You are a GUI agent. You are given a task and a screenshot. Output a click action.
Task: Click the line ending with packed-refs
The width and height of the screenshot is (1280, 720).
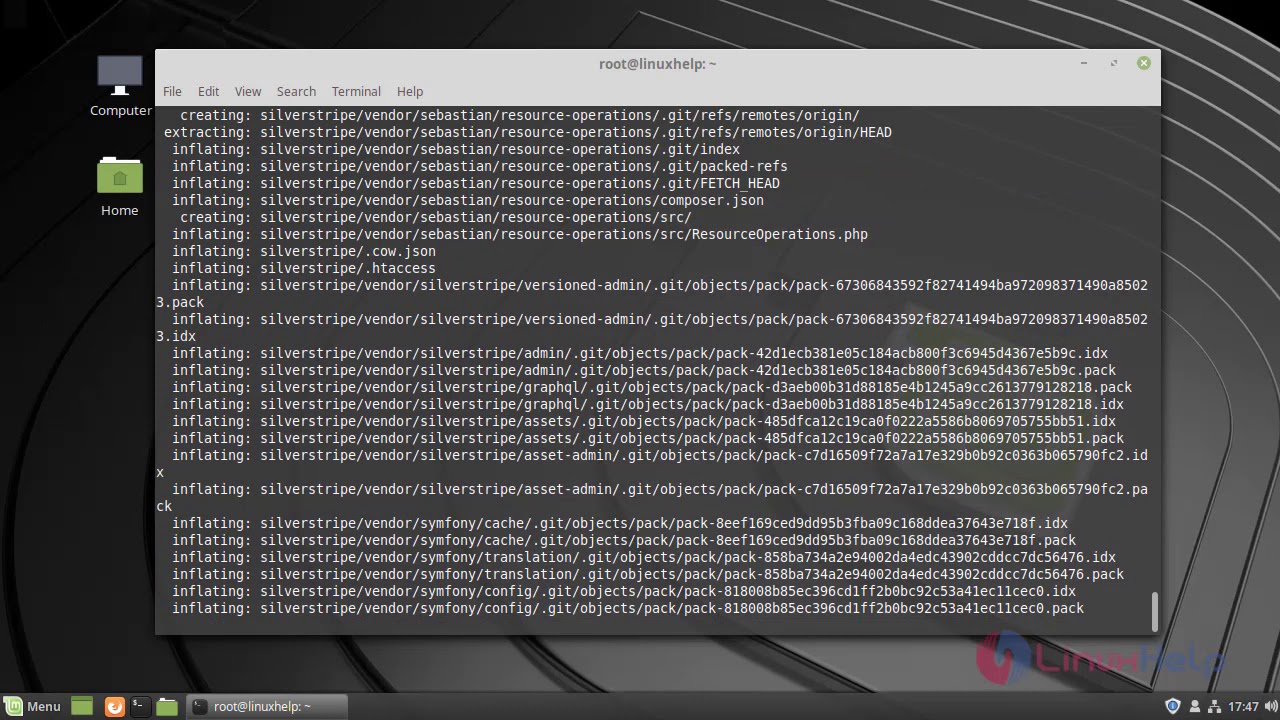[x=480, y=166]
